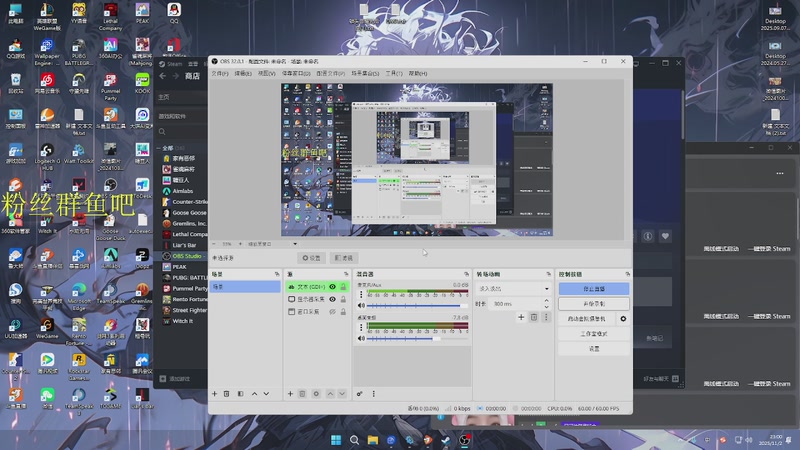Open taskbar Search icon

[354, 440]
